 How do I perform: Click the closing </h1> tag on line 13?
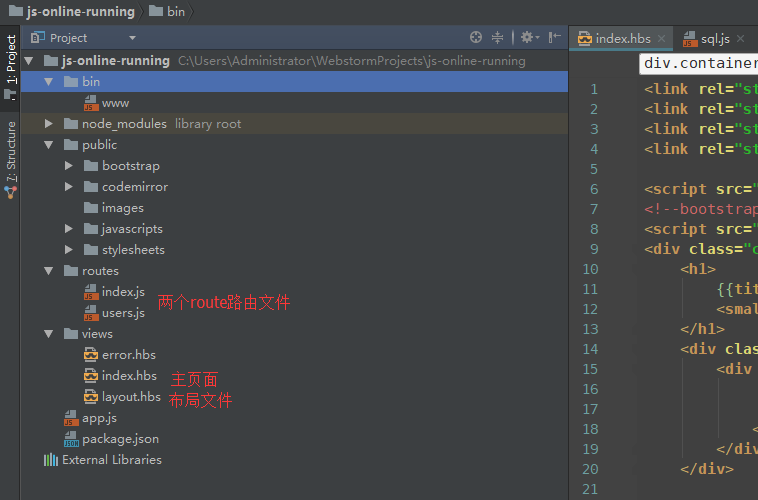(x=702, y=329)
